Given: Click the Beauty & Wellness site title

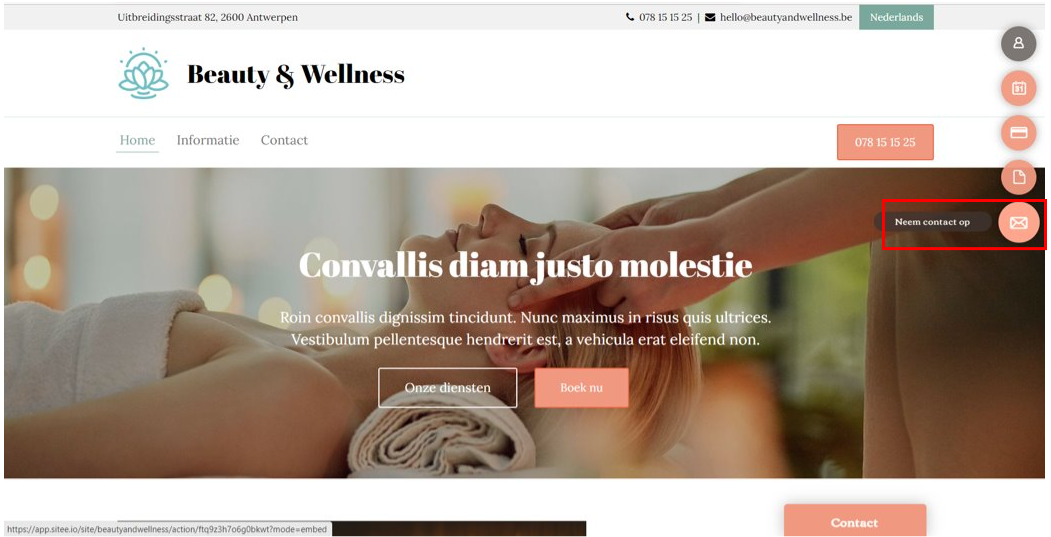Looking at the screenshot, I should [x=296, y=74].
